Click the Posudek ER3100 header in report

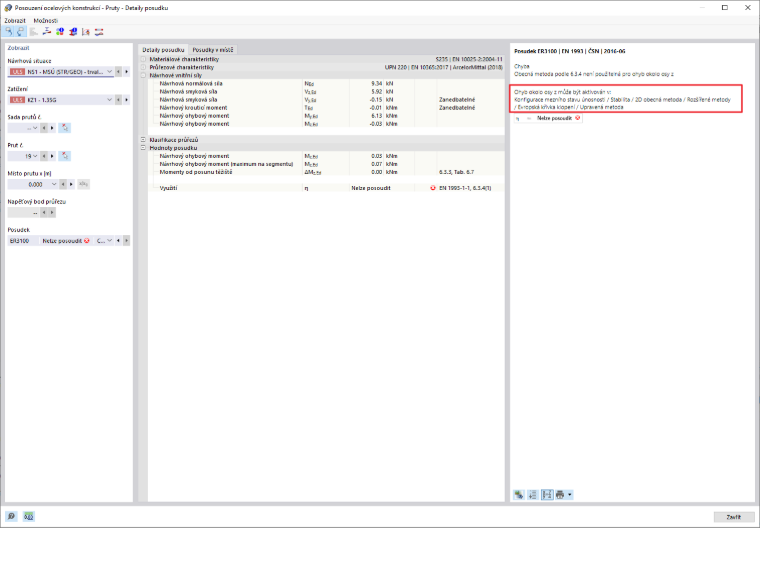click(x=570, y=51)
